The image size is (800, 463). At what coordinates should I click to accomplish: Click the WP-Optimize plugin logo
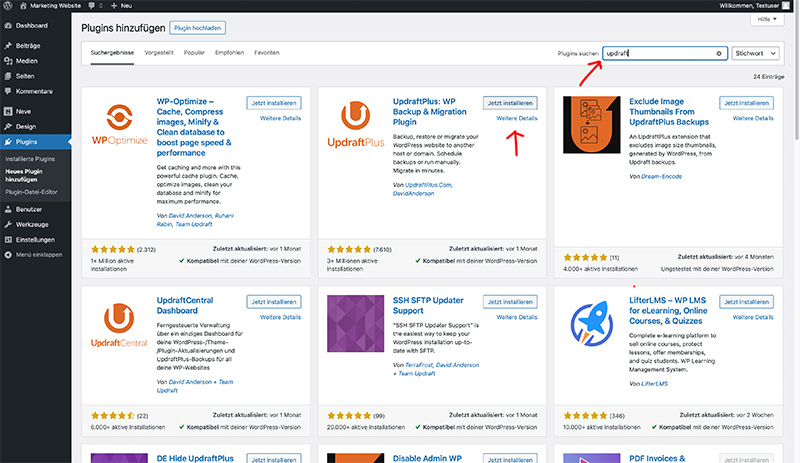tap(119, 125)
